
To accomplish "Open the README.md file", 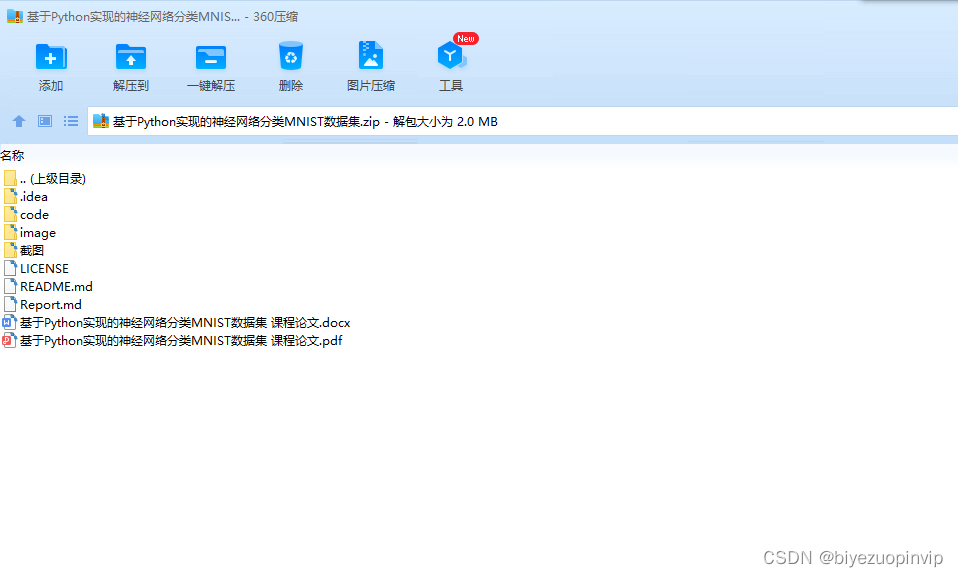I will click(x=55, y=286).
